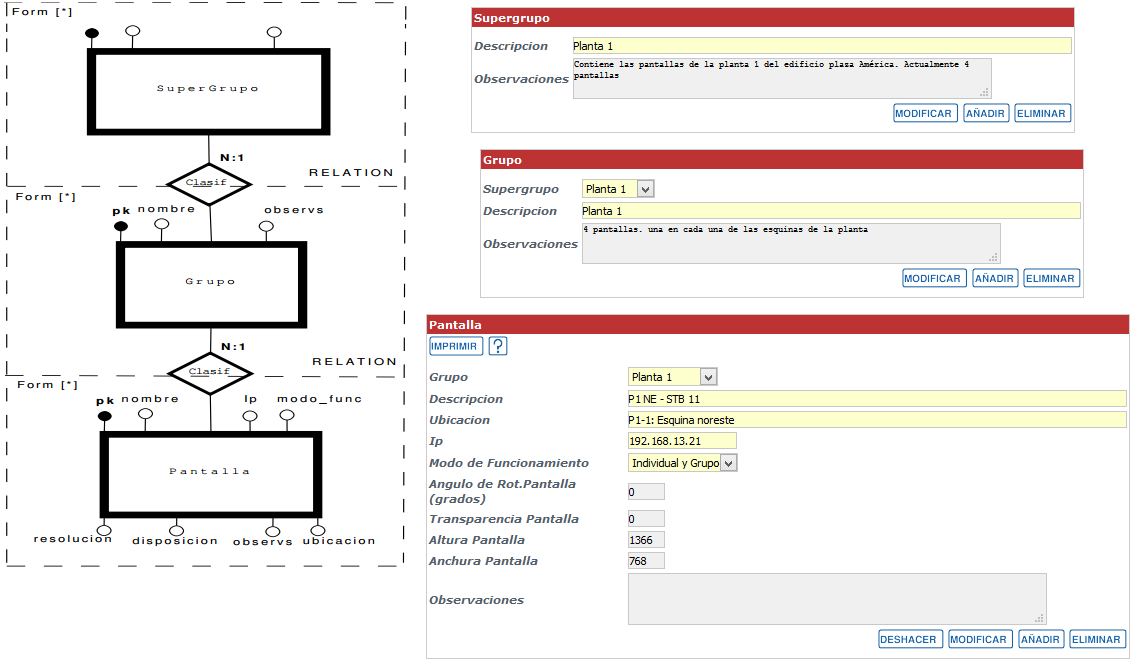Click Ip attribute circle on Pantalla entity
The image size is (1132, 666).
coord(250,416)
